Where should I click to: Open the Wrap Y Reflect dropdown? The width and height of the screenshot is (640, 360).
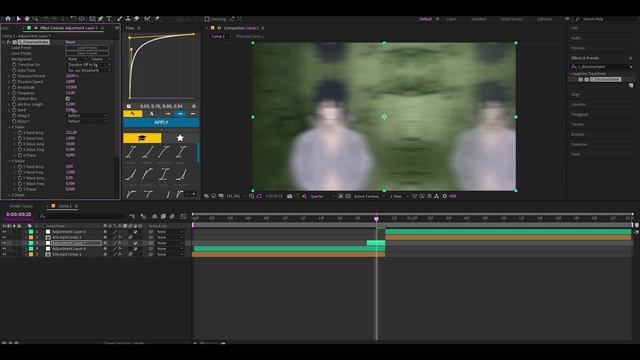pyautogui.click(x=87, y=121)
